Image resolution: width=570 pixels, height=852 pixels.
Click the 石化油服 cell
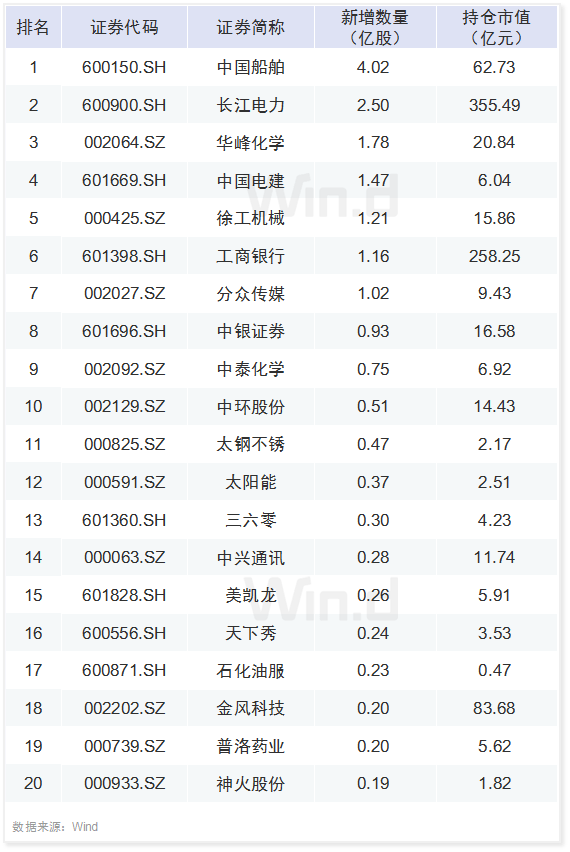[x=250, y=671]
